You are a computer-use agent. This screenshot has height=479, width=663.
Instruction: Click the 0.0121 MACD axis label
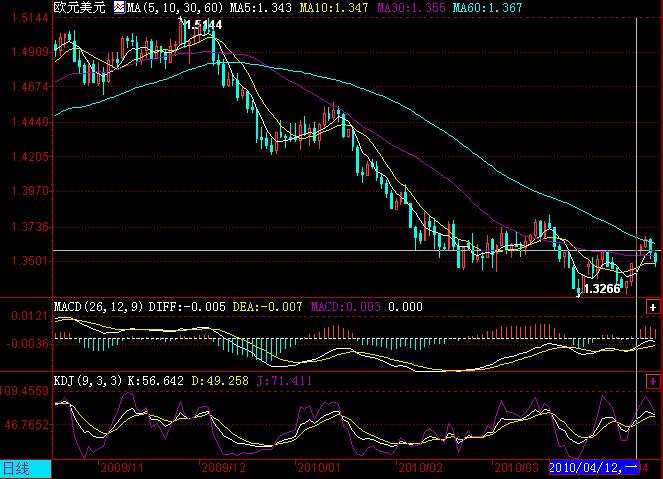click(29, 316)
